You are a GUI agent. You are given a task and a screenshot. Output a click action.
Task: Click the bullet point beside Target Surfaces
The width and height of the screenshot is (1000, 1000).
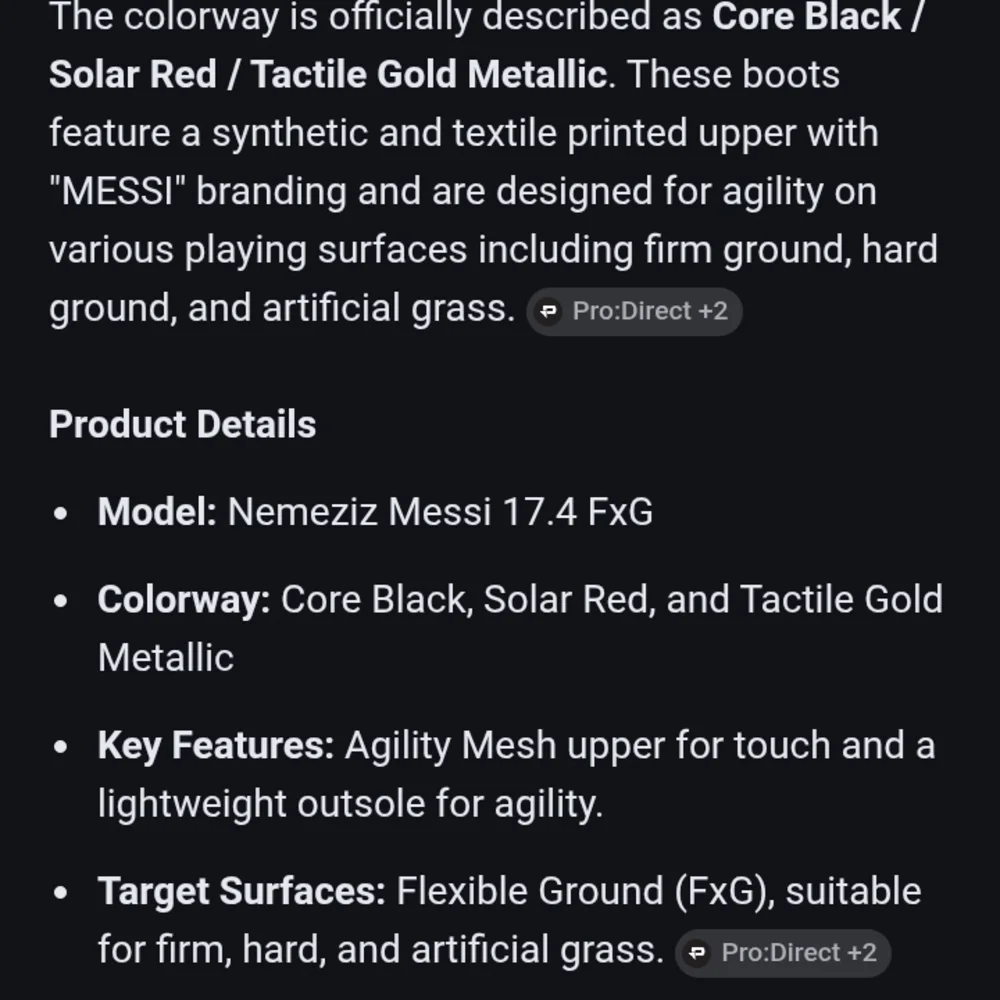pos(62,892)
